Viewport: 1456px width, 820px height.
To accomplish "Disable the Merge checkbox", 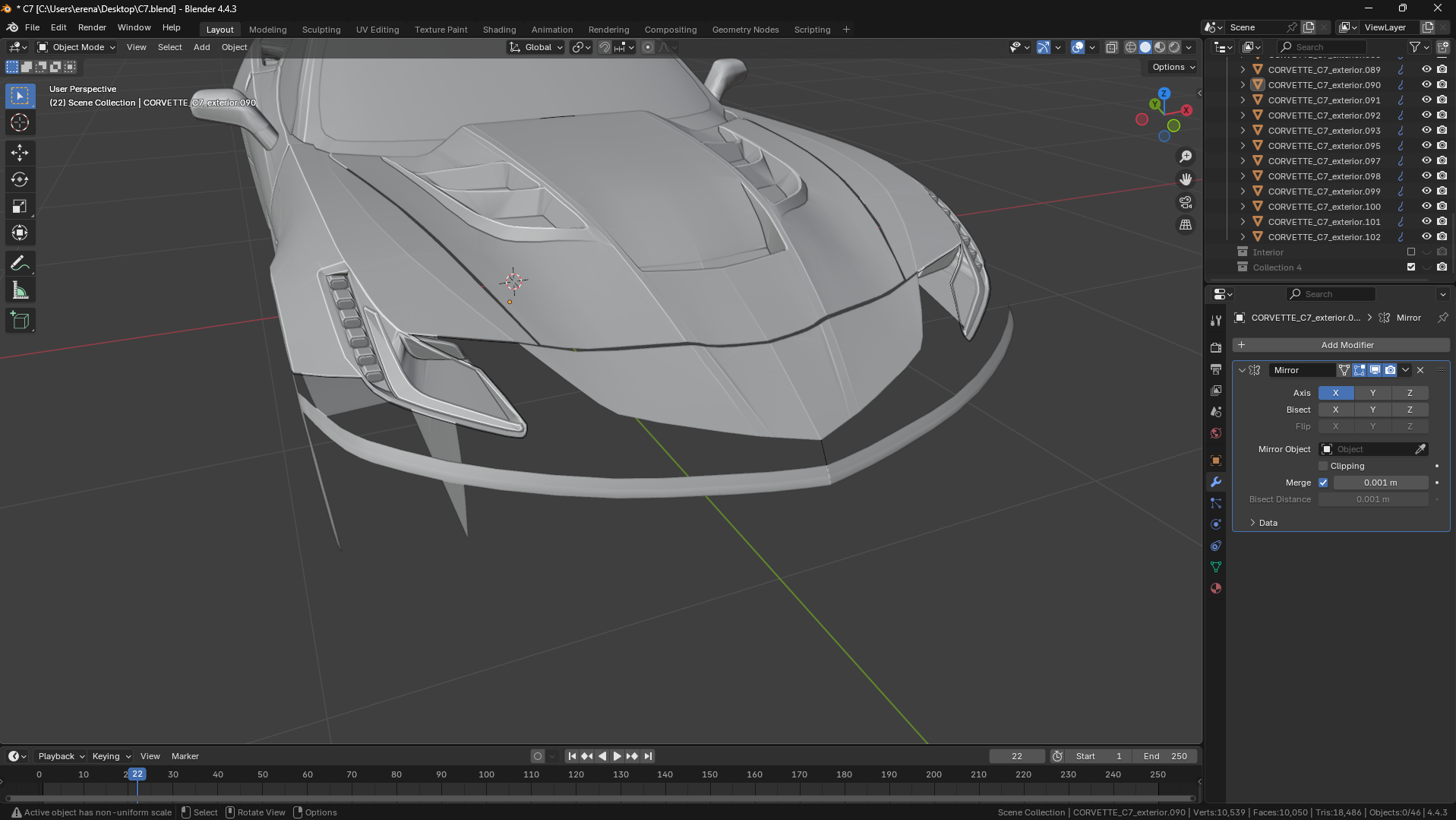I will pyautogui.click(x=1323, y=483).
